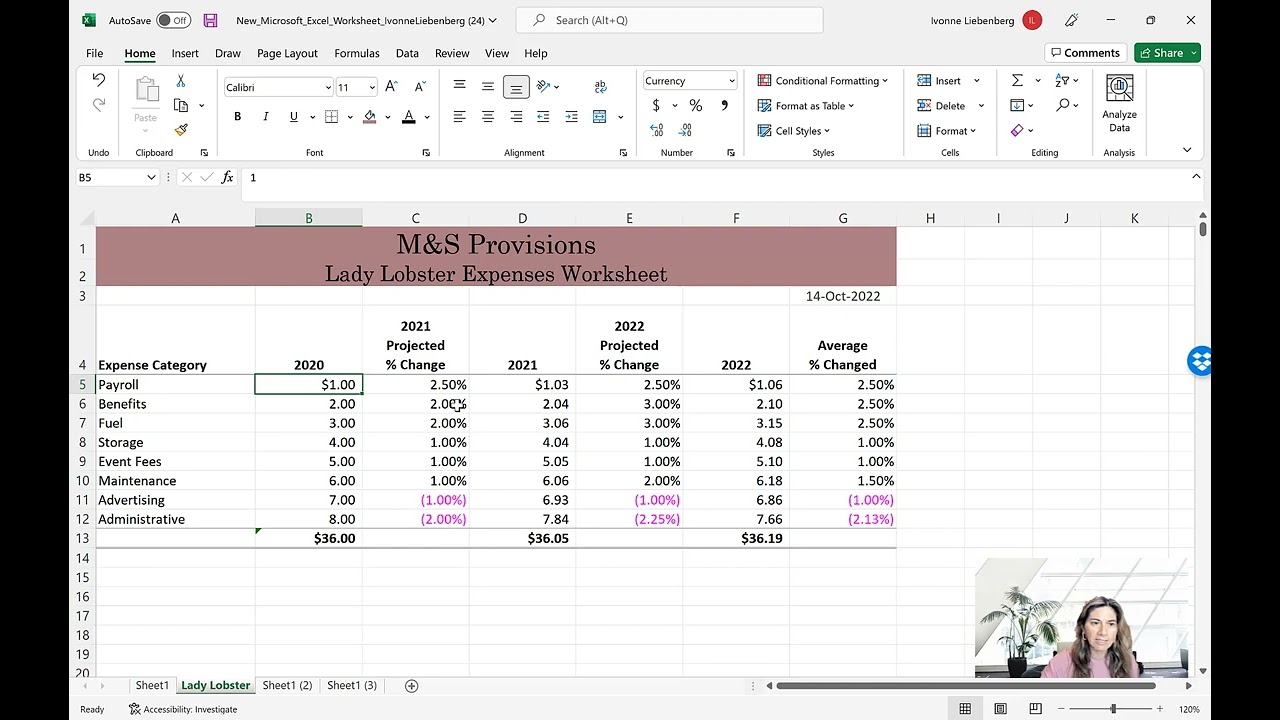Image resolution: width=1280 pixels, height=720 pixels.
Task: Open the Currency number format dropdown
Action: [731, 81]
